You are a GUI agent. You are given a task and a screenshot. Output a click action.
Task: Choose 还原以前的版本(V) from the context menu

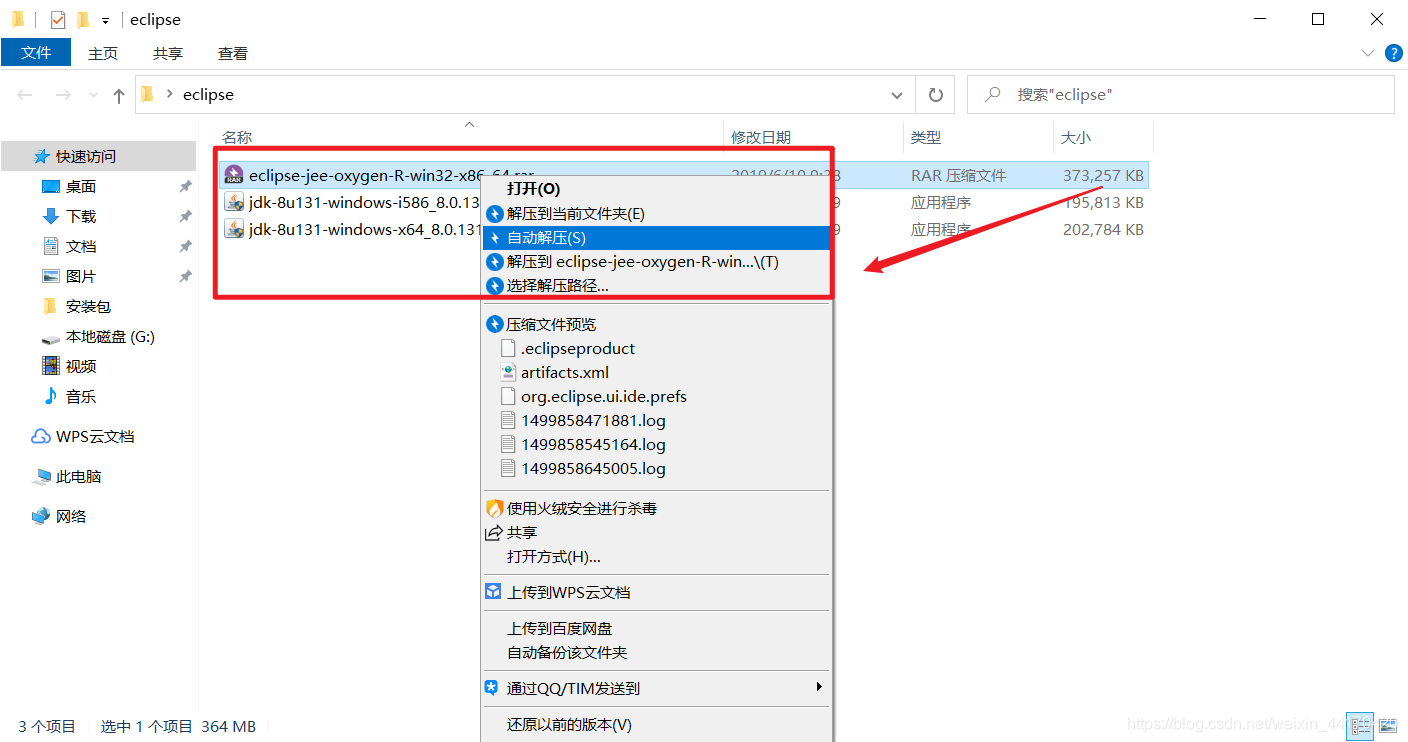coord(656,724)
